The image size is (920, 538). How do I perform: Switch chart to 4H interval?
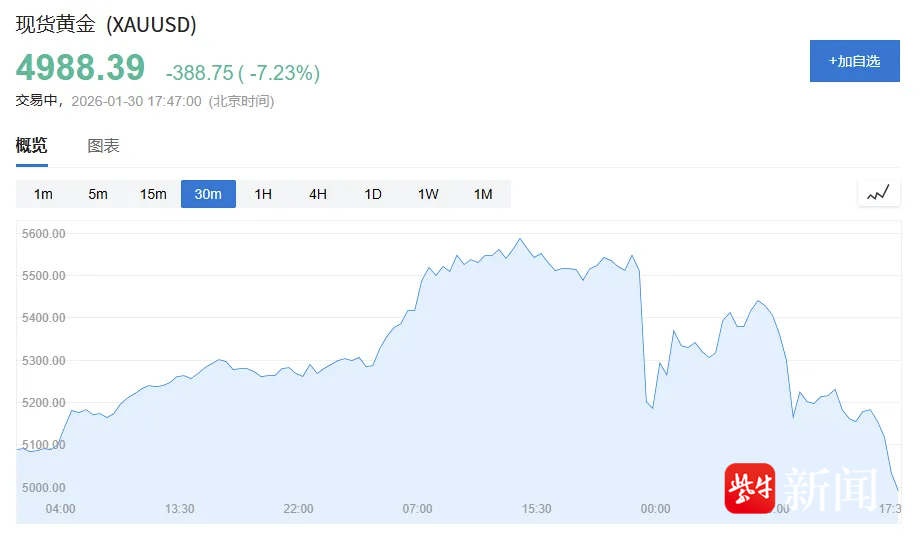(318, 194)
